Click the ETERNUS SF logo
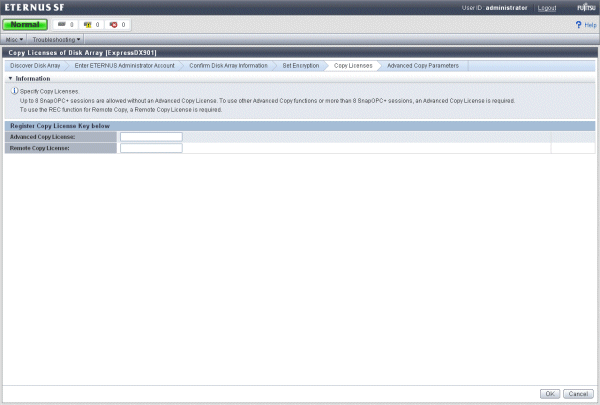The width and height of the screenshot is (600, 405). coord(34,7)
